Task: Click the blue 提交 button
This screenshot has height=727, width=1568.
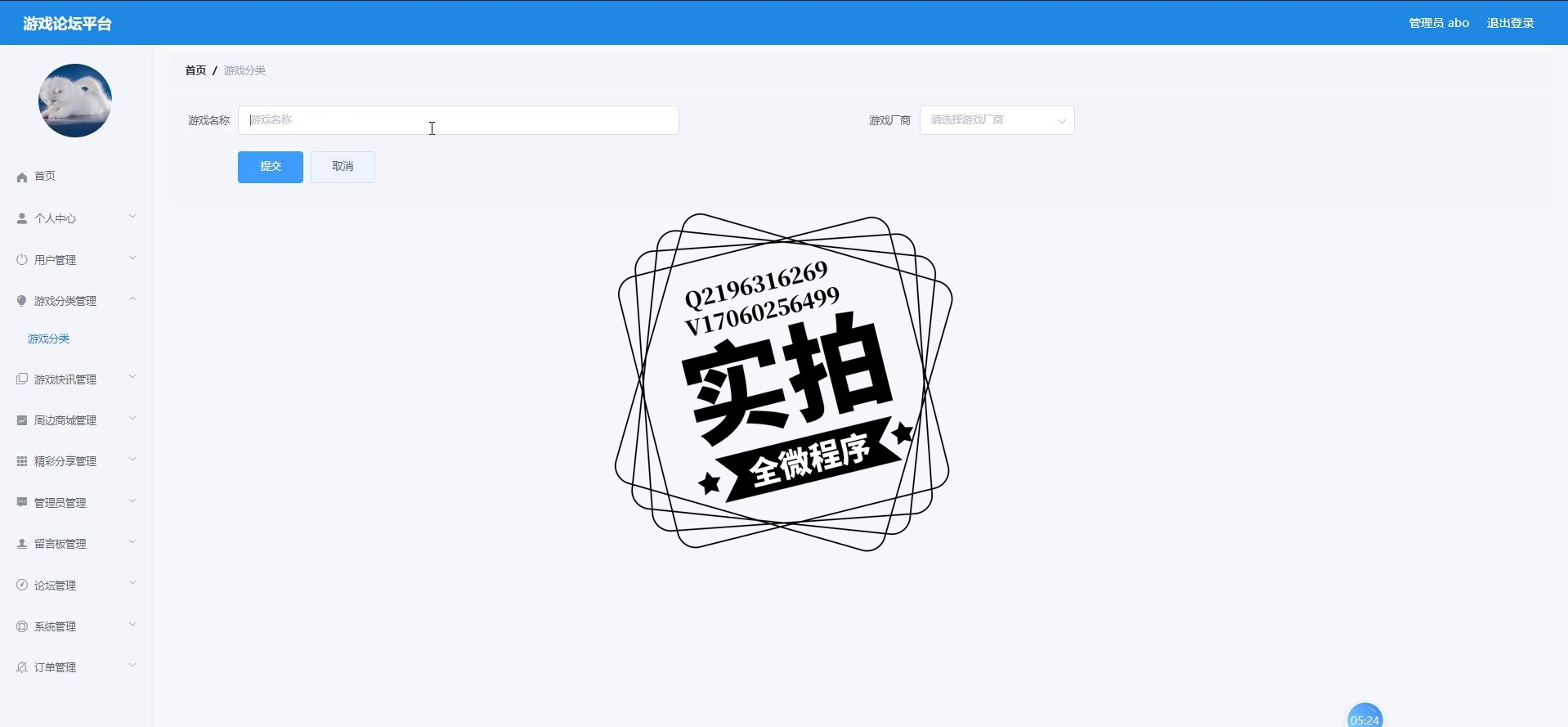Action: pyautogui.click(x=271, y=167)
